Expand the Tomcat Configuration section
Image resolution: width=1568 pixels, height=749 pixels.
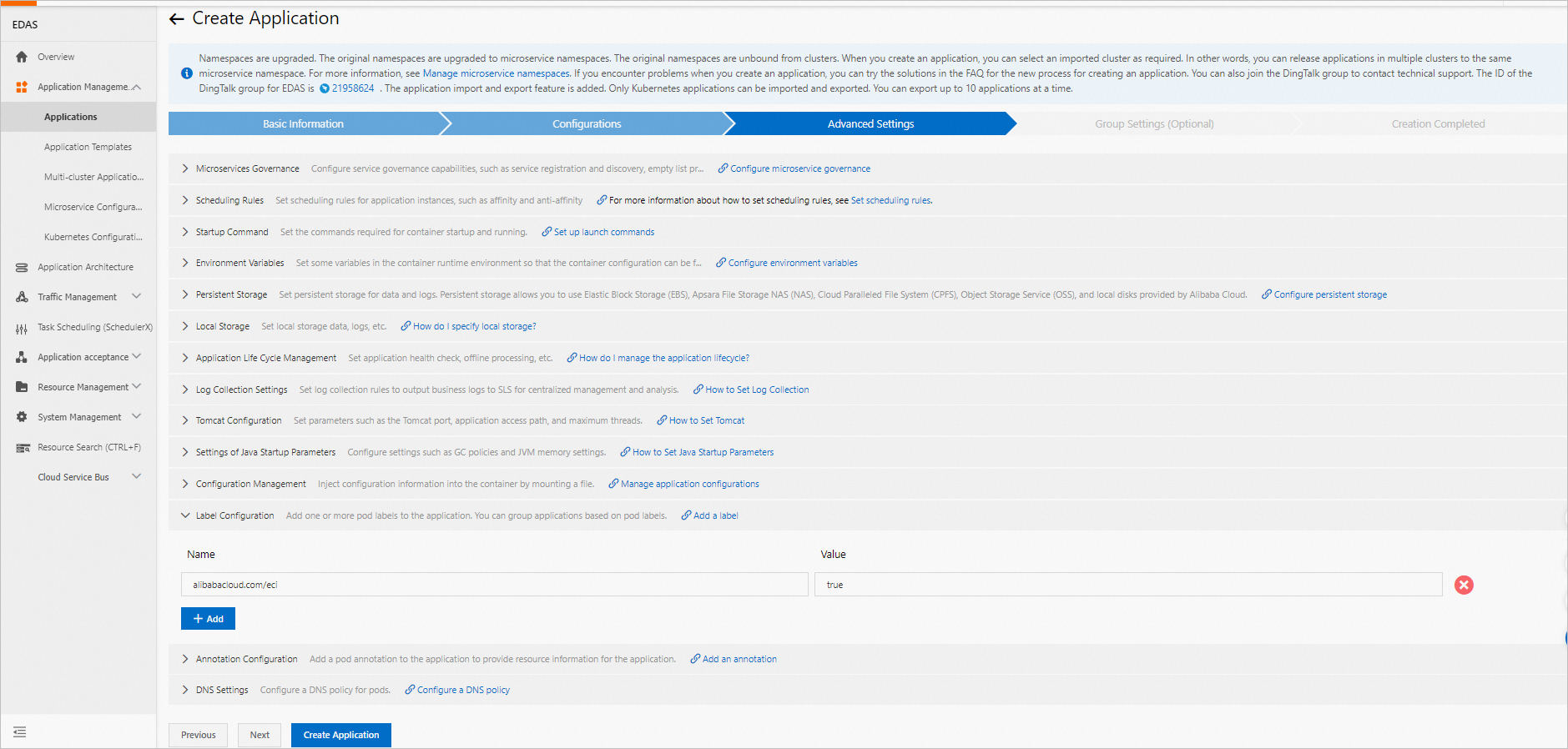tap(185, 420)
